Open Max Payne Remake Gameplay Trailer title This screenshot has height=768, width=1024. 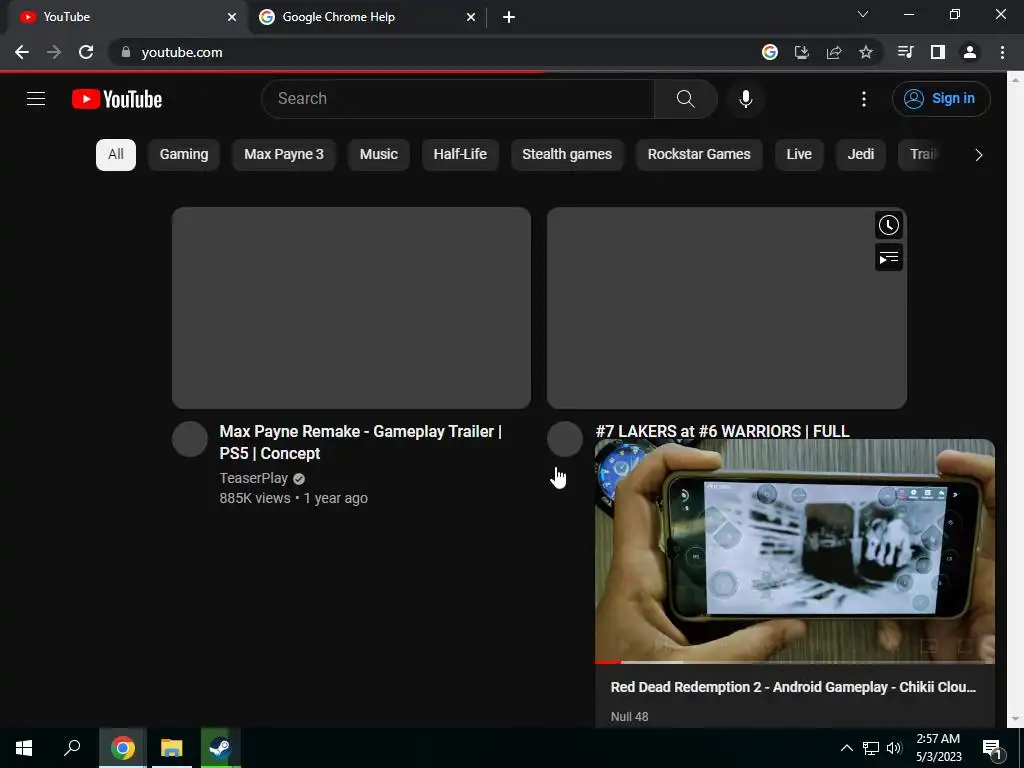point(360,442)
